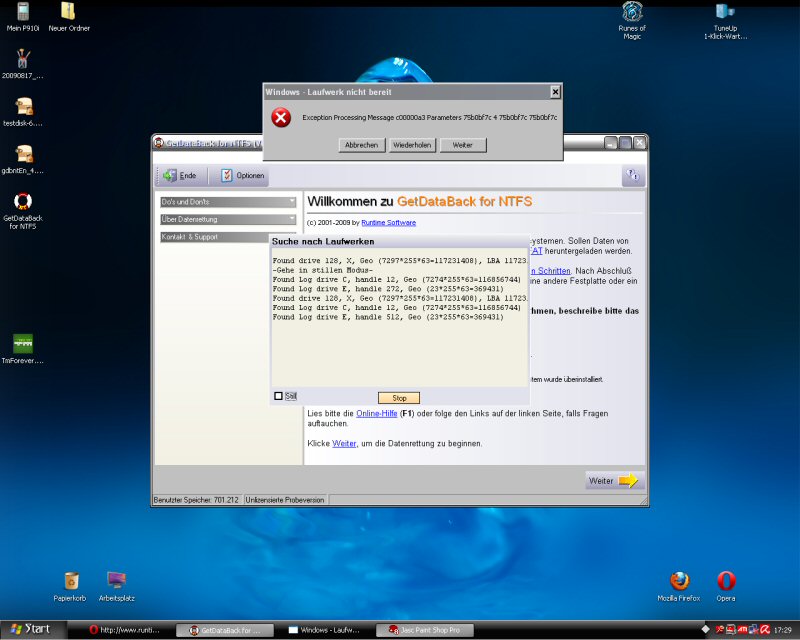Click the 'Found Log drive E, handle 512' line
Viewport: 800px width, 640px height.
388,317
